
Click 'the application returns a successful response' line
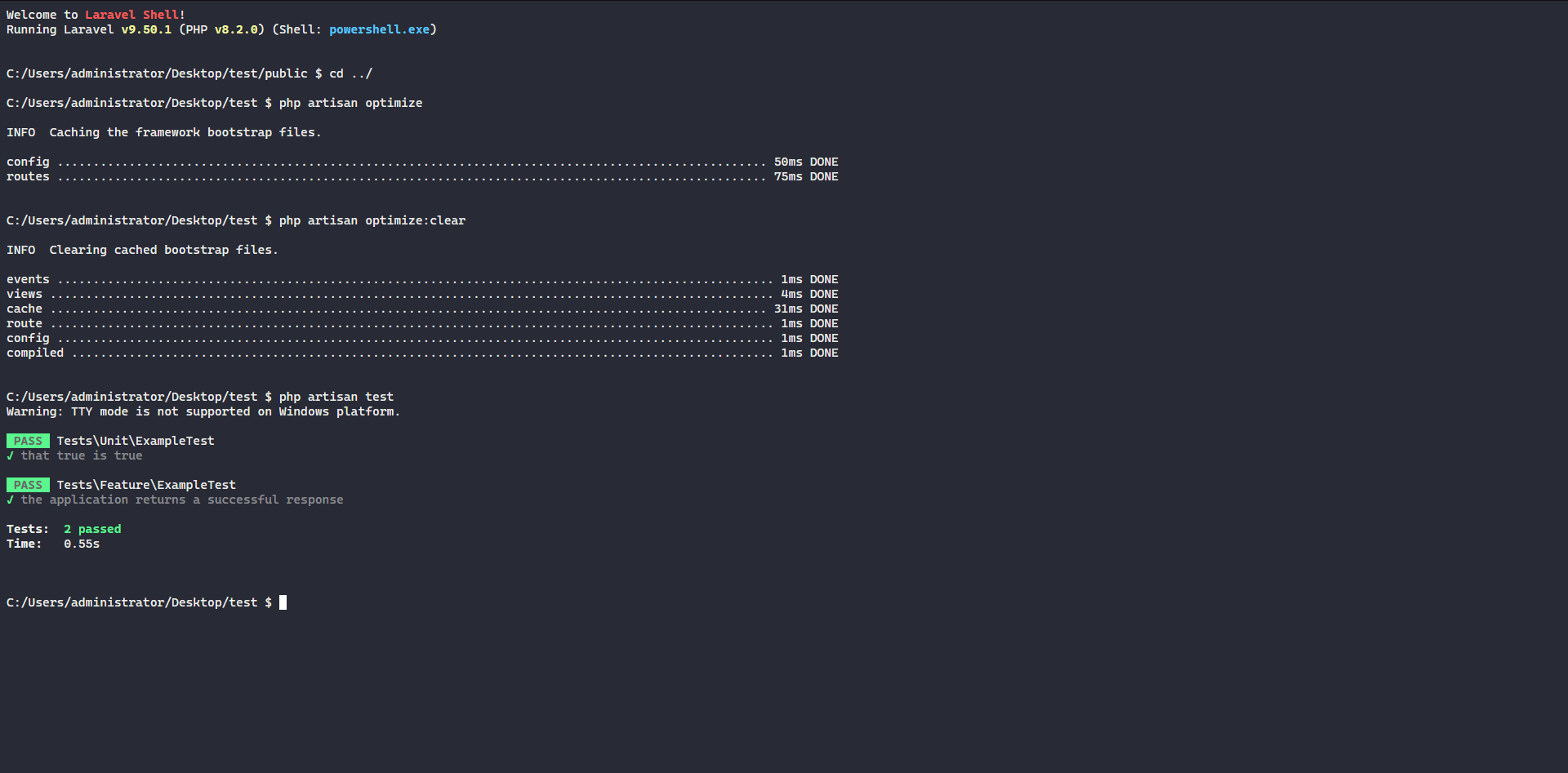tap(182, 500)
